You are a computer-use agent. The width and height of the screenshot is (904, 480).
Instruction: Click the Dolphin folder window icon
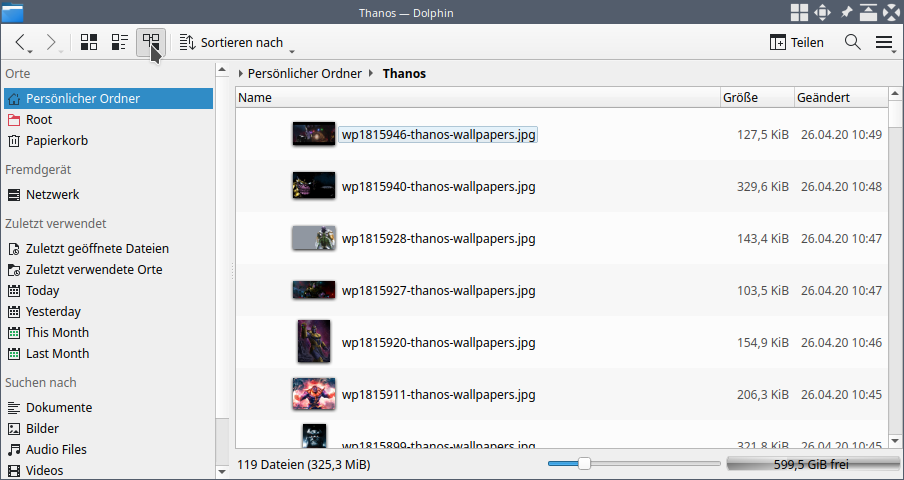(12, 12)
